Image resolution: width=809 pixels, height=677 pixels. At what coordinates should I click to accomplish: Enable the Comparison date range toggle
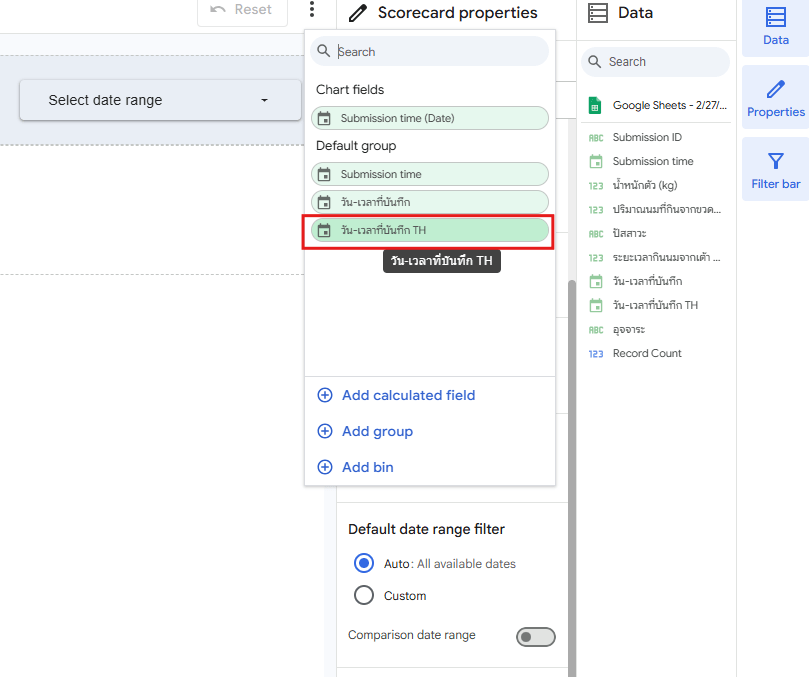pyautogui.click(x=535, y=637)
